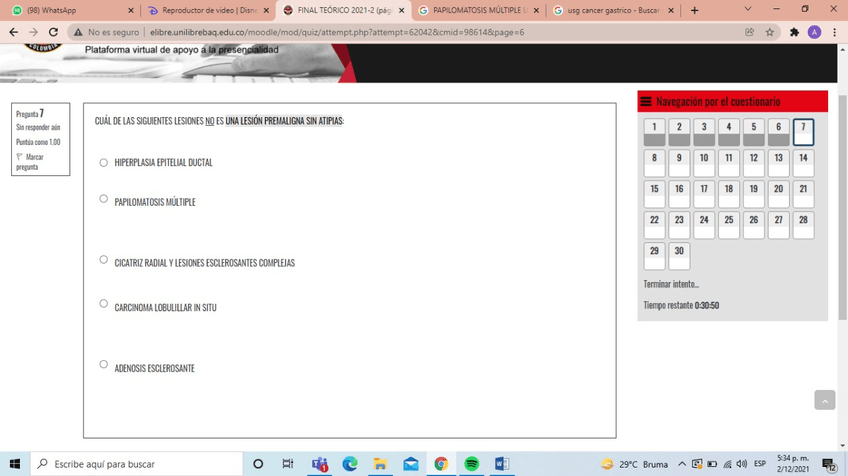The width and height of the screenshot is (848, 476).
Task: Open the Chrome three-dot menu
Action: [834, 32]
